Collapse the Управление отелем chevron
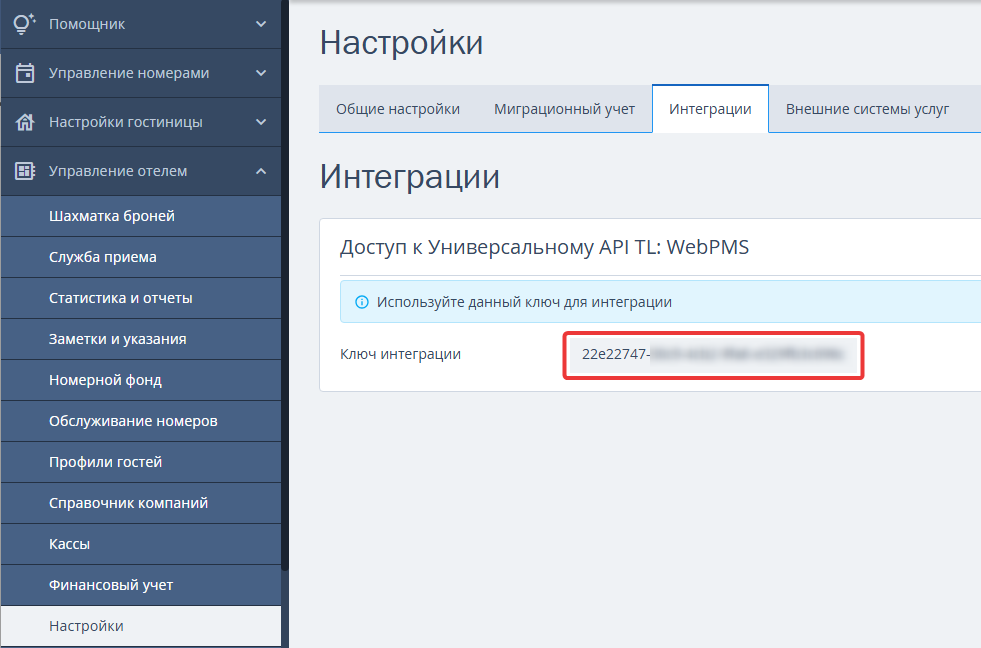The width and height of the screenshot is (981, 648). 261,171
